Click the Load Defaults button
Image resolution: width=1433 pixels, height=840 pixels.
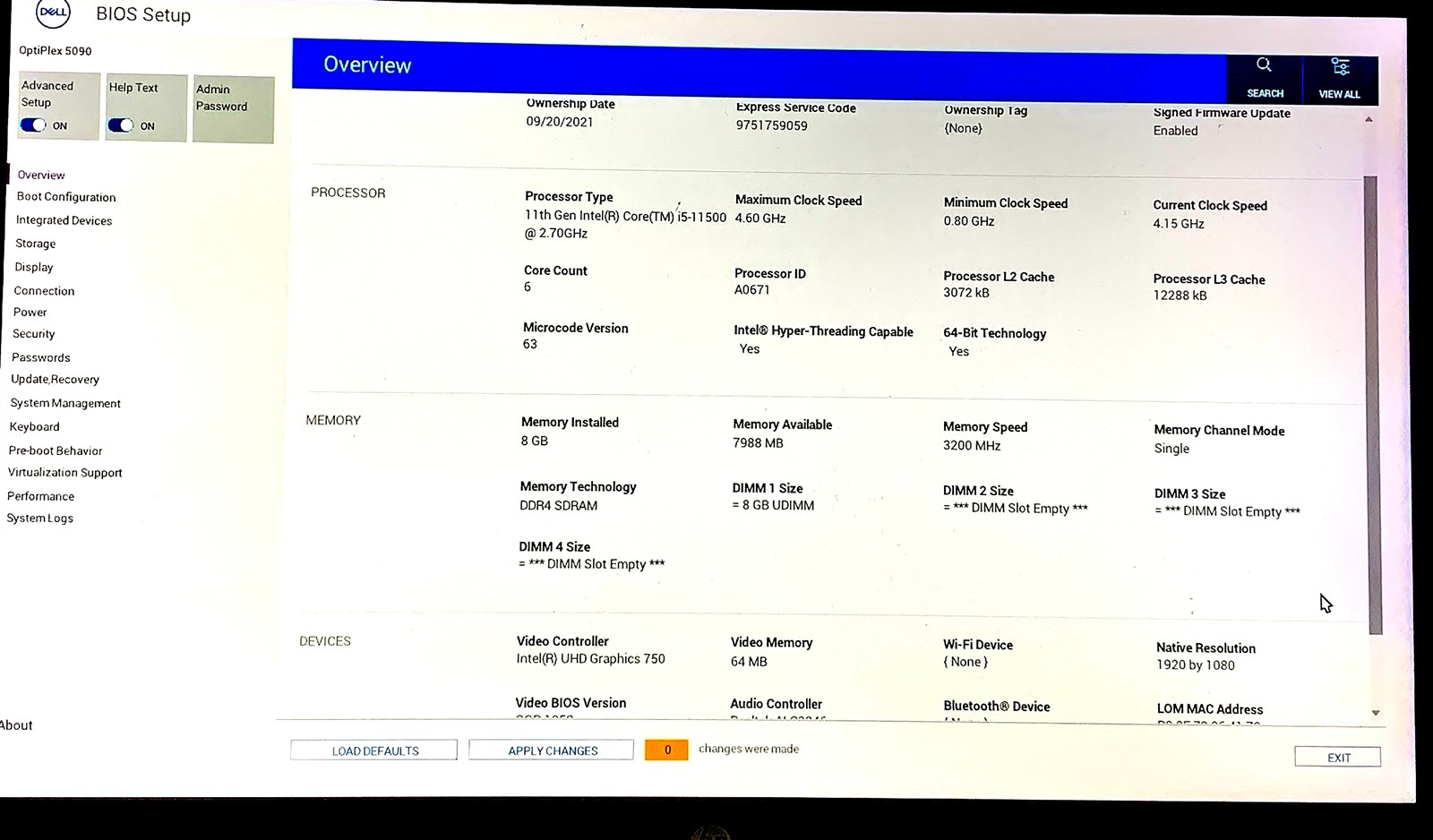point(374,750)
